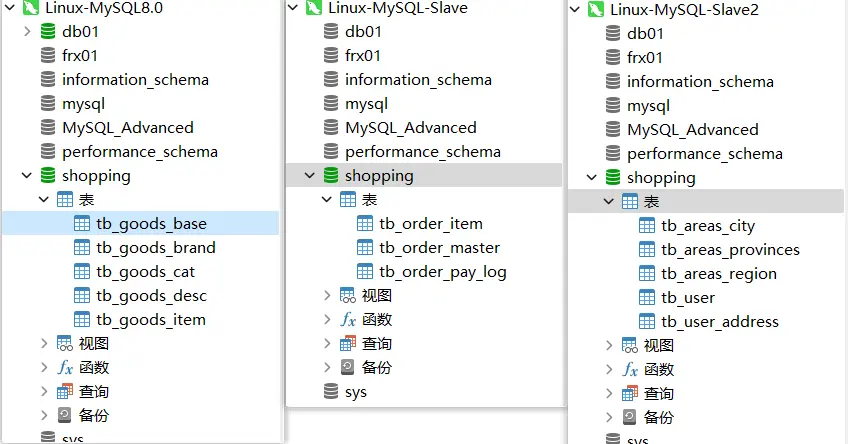
Task: Collapse shopping database under Linux-MySQL-Slave
Action: [x=310, y=175]
